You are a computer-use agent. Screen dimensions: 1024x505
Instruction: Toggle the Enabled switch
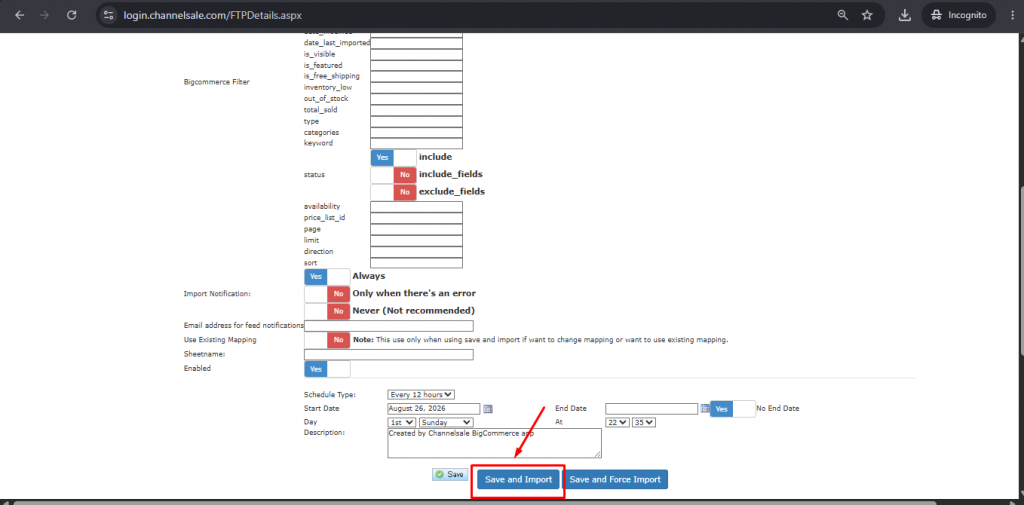[x=327, y=369]
